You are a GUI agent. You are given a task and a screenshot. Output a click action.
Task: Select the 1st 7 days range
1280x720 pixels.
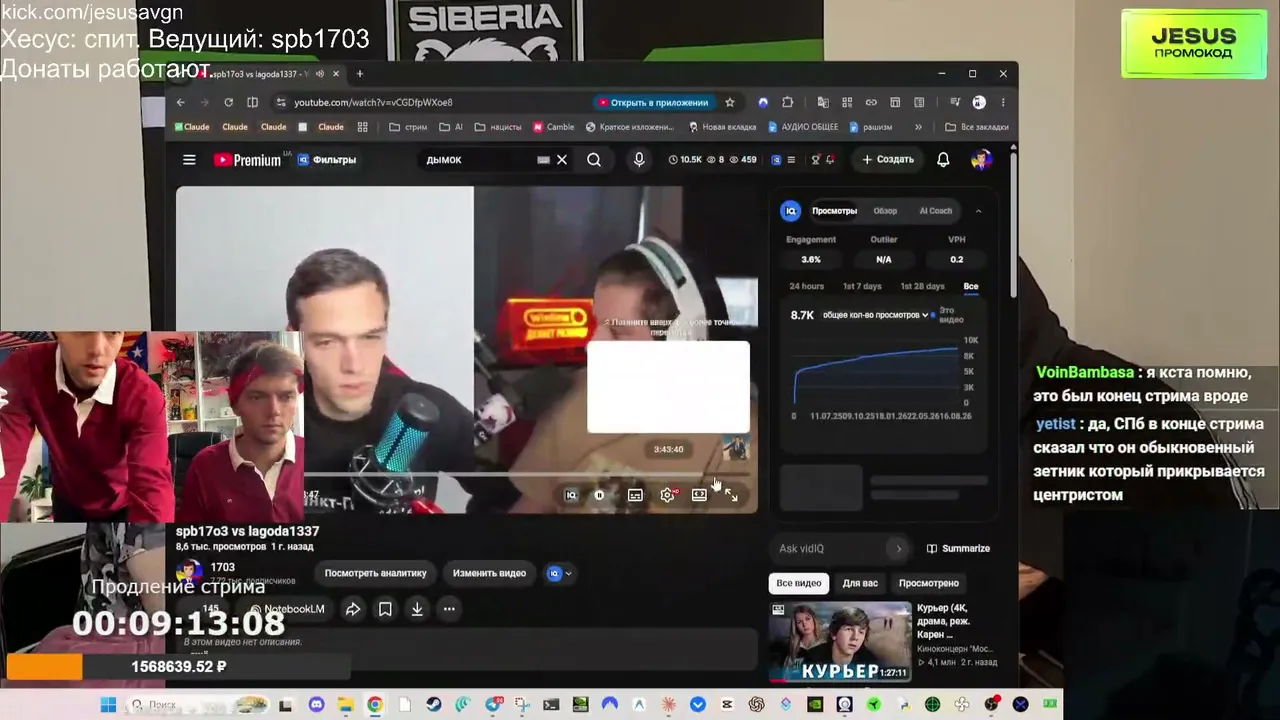click(x=862, y=286)
